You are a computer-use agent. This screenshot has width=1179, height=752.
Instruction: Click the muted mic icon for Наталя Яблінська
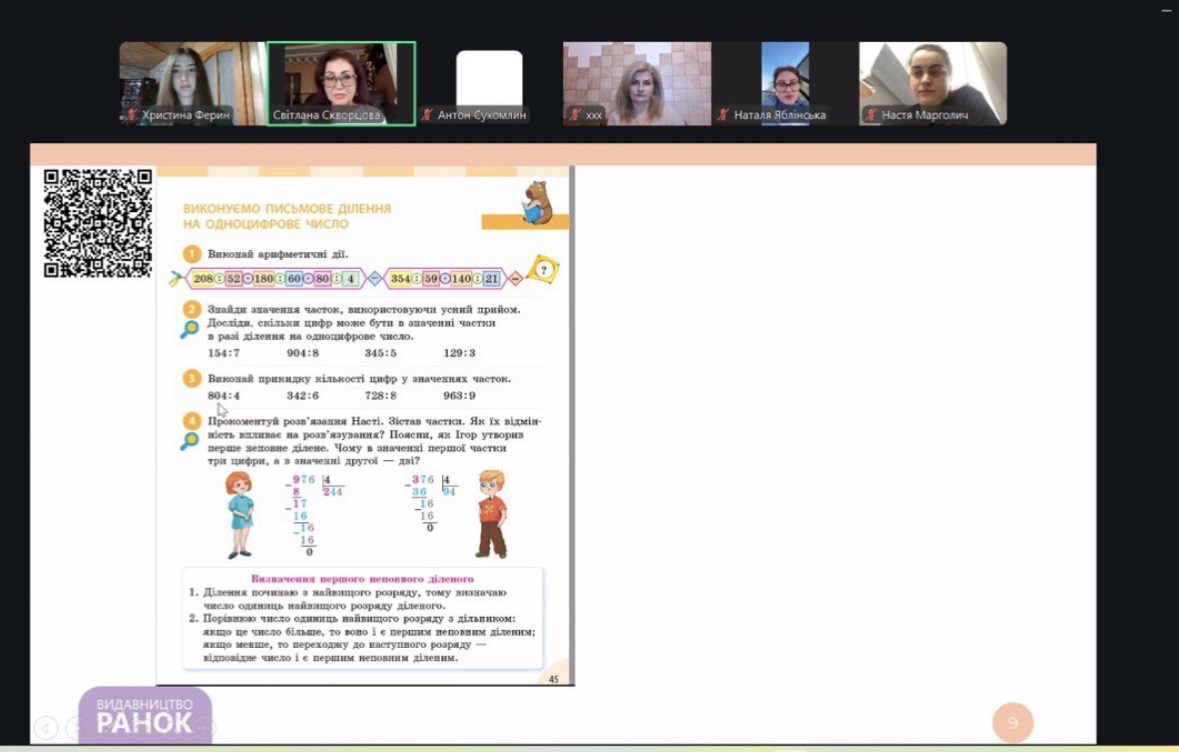point(723,115)
